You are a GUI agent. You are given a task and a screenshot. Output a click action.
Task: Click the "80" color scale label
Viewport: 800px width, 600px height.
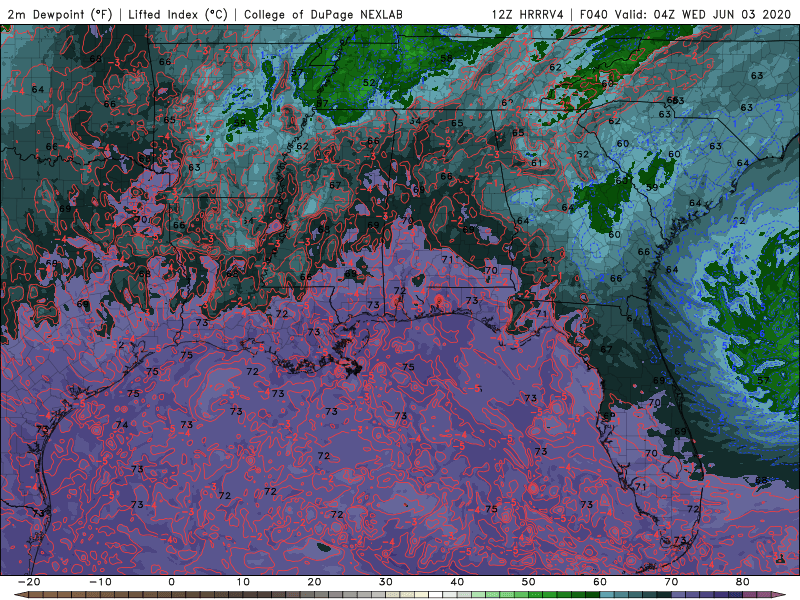point(743,582)
